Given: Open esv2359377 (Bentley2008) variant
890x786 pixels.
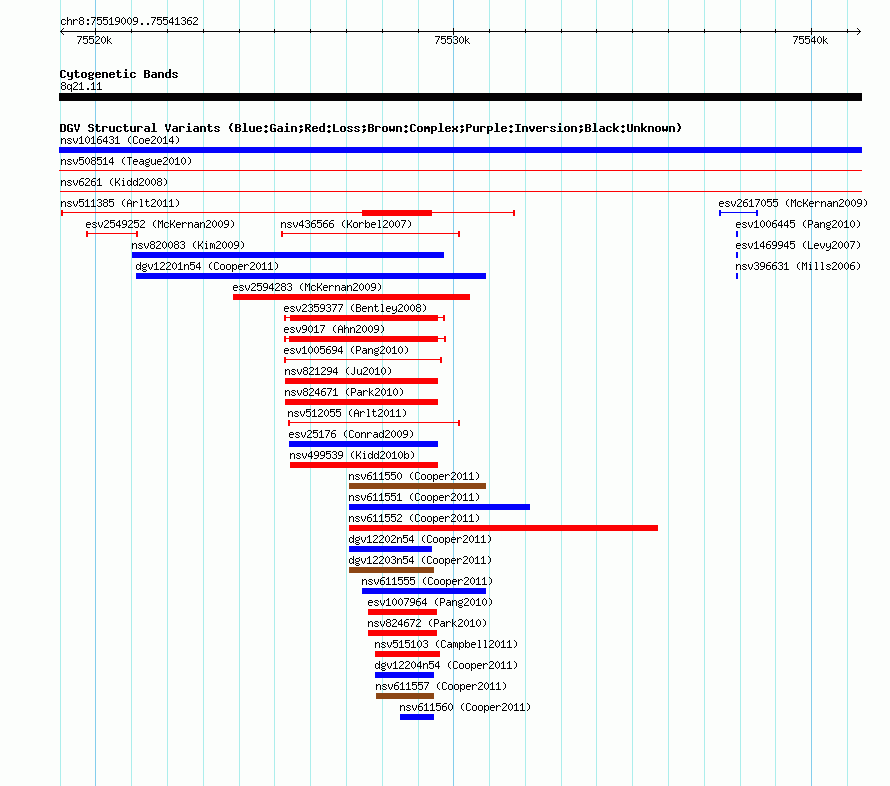Looking at the screenshot, I should (355, 308).
